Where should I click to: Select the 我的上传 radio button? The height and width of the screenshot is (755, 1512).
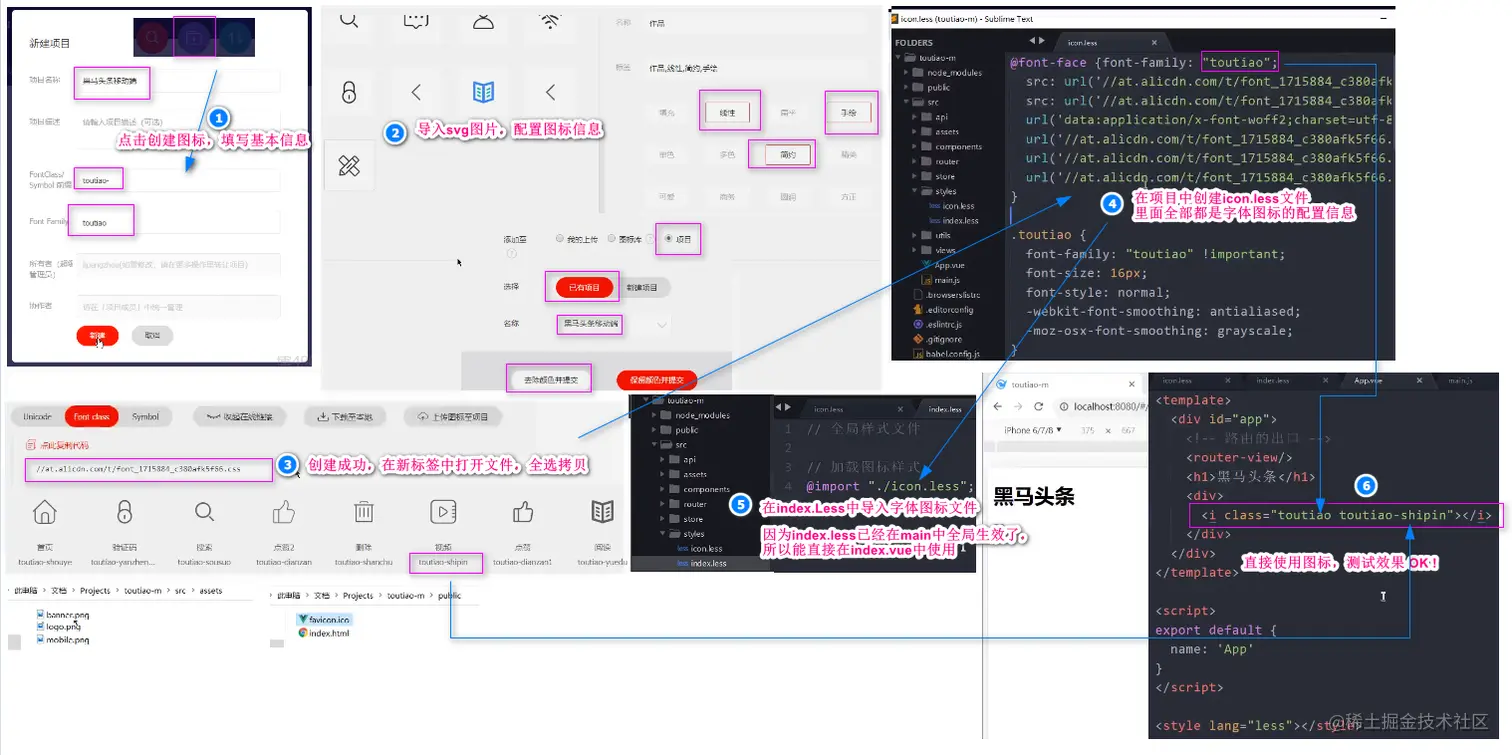pos(559,239)
